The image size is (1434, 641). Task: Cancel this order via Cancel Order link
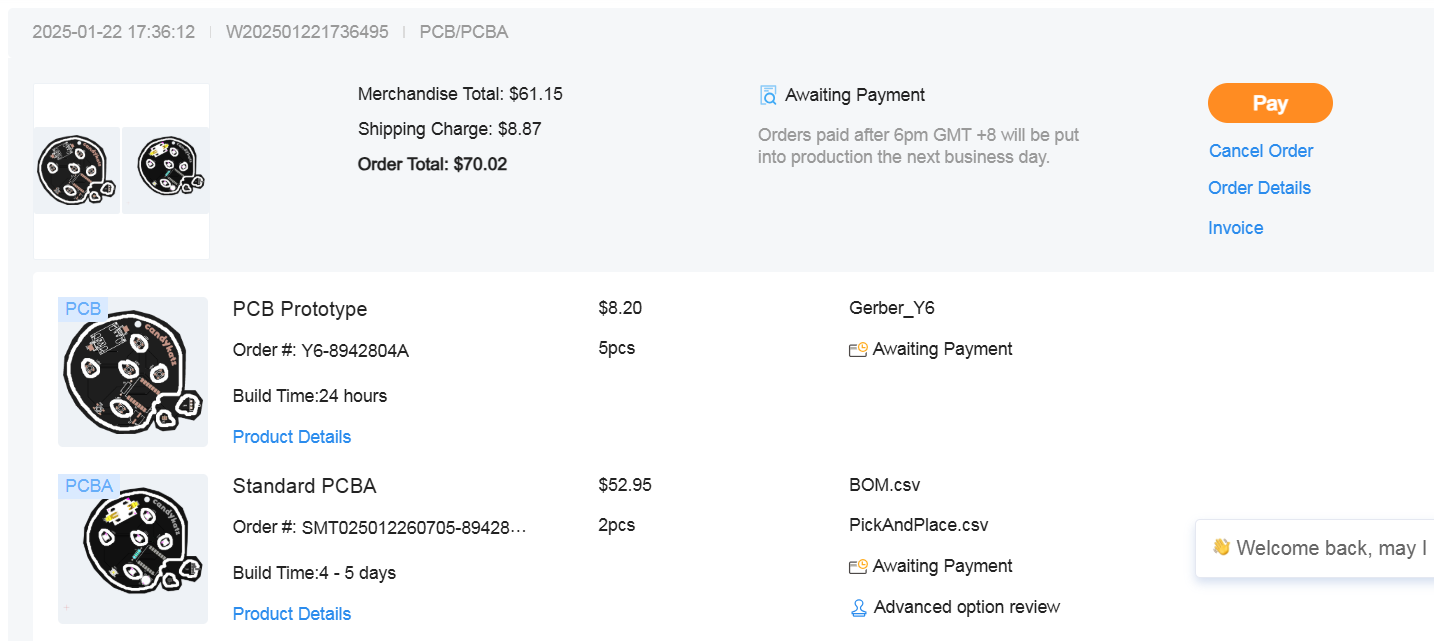point(1260,151)
